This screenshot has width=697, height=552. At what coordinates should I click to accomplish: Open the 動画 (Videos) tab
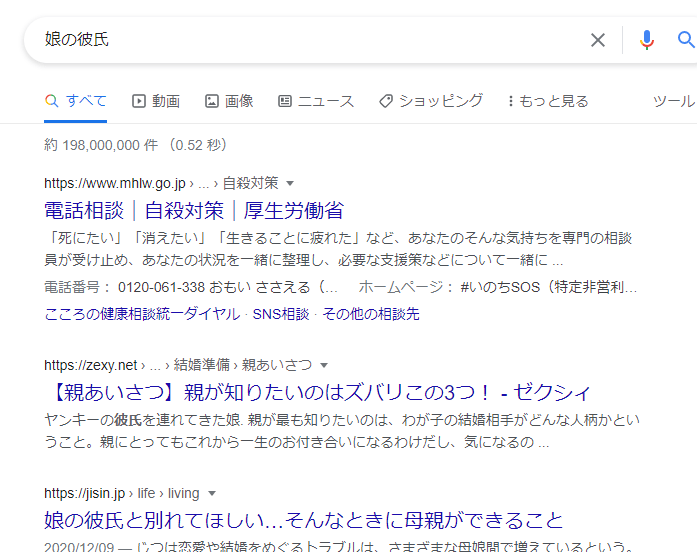click(156, 101)
